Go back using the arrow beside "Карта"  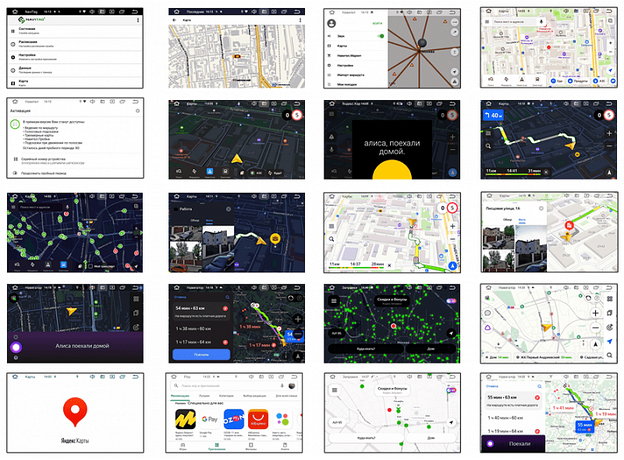[176, 20]
